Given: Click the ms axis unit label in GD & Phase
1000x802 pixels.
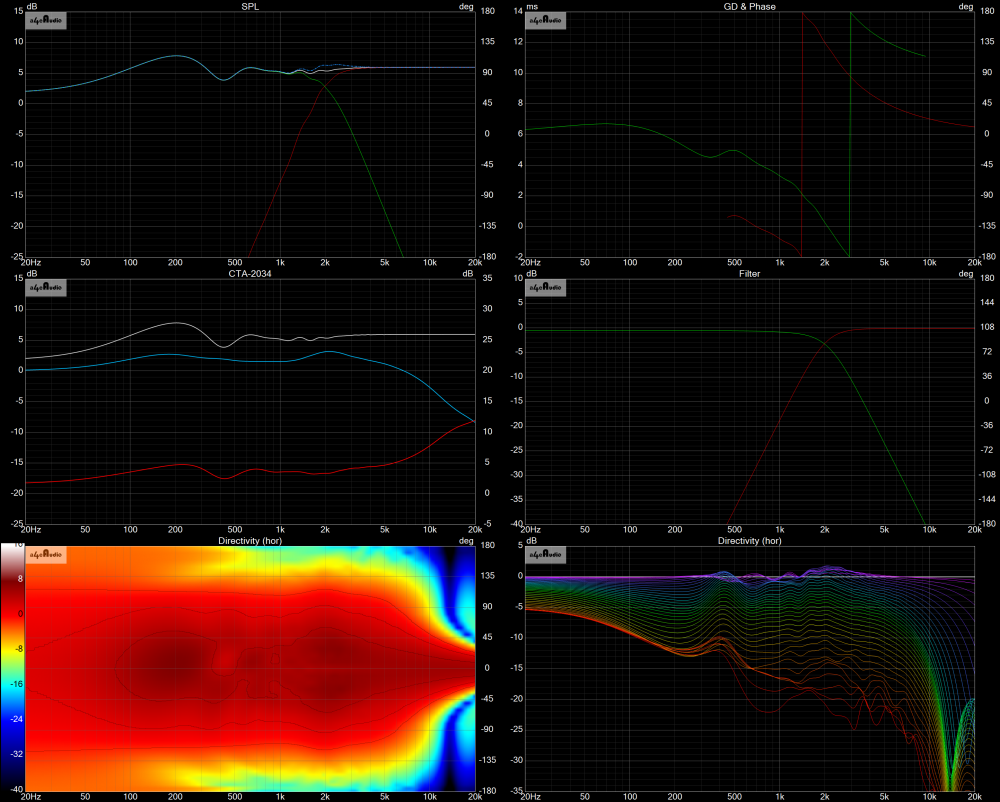Looking at the screenshot, I should coord(532,6).
